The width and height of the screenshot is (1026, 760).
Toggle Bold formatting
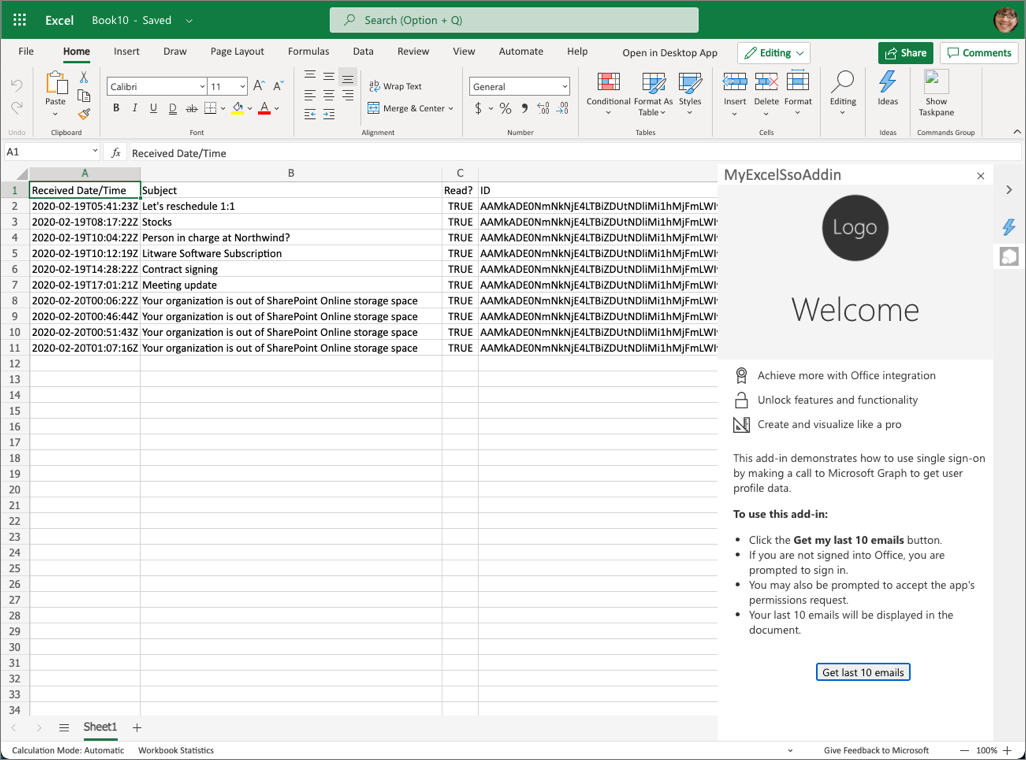pos(116,108)
